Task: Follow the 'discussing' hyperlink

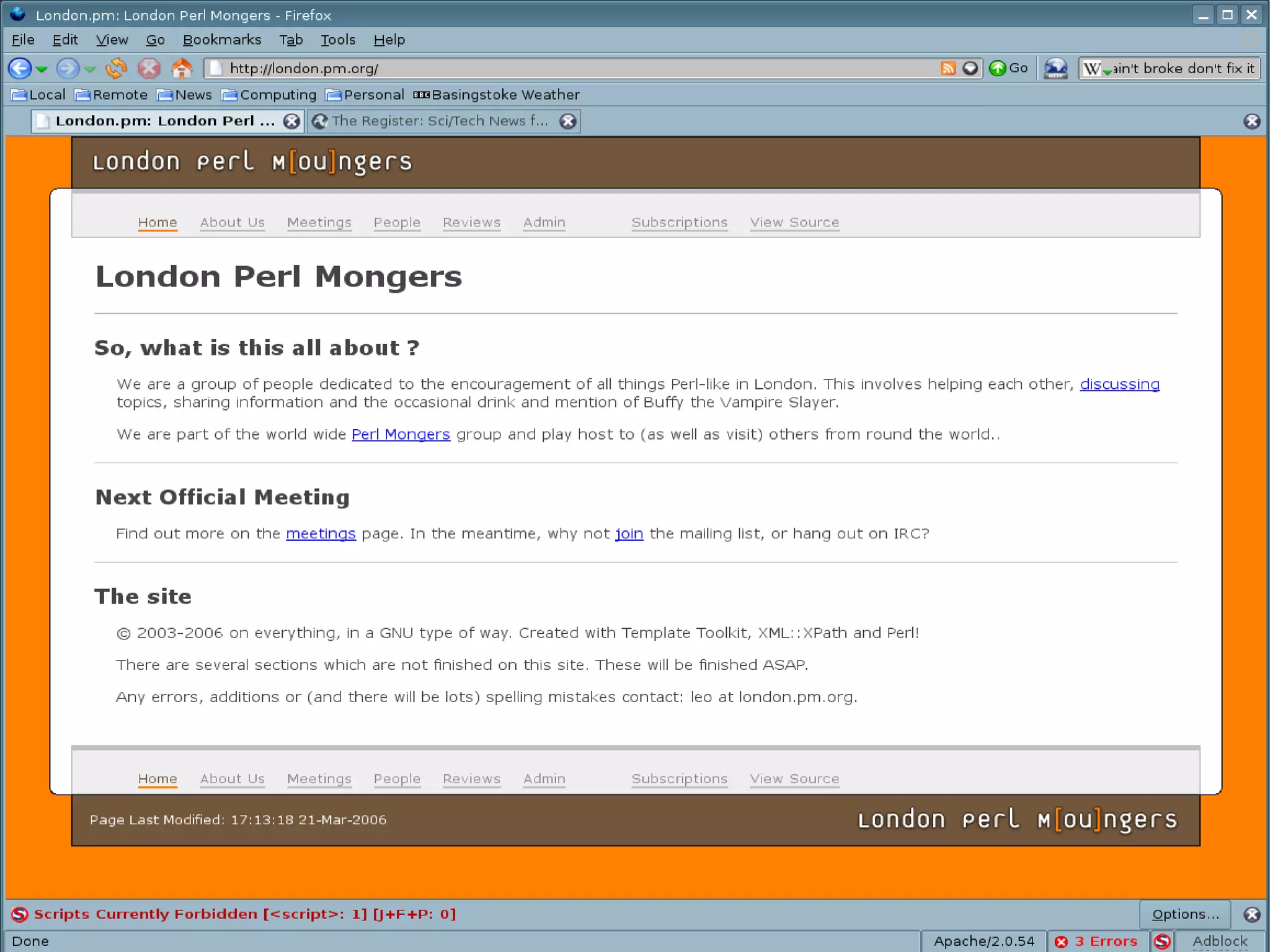Action: [x=1120, y=384]
